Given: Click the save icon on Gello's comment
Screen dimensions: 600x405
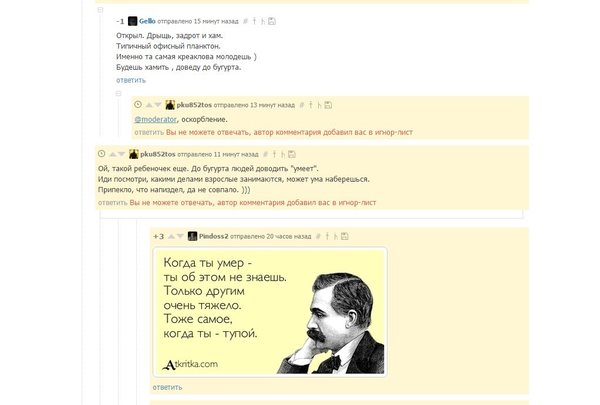Looking at the screenshot, I should tap(272, 21).
